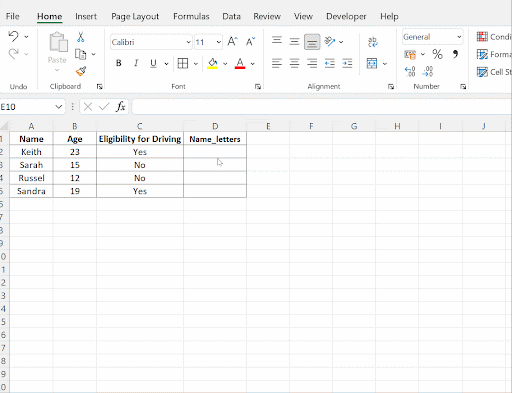
Task: Open the File tab
Action: 13,16
